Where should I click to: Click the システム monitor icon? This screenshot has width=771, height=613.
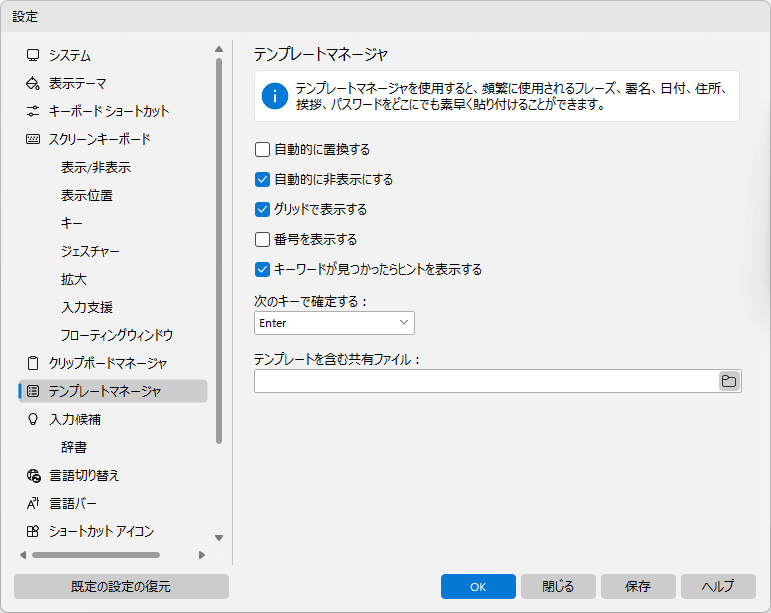(33, 55)
